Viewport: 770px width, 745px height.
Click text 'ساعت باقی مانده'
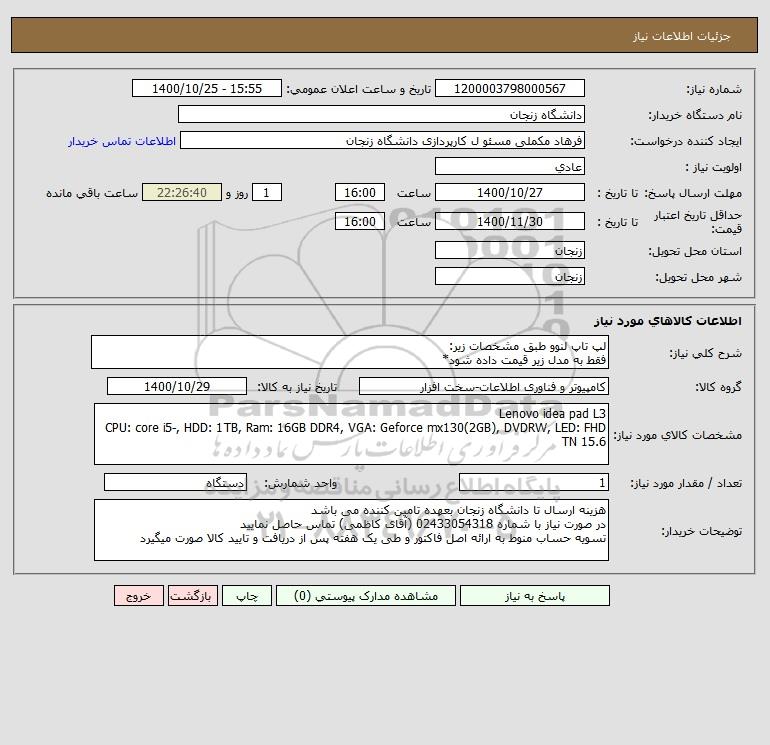(x=92, y=193)
